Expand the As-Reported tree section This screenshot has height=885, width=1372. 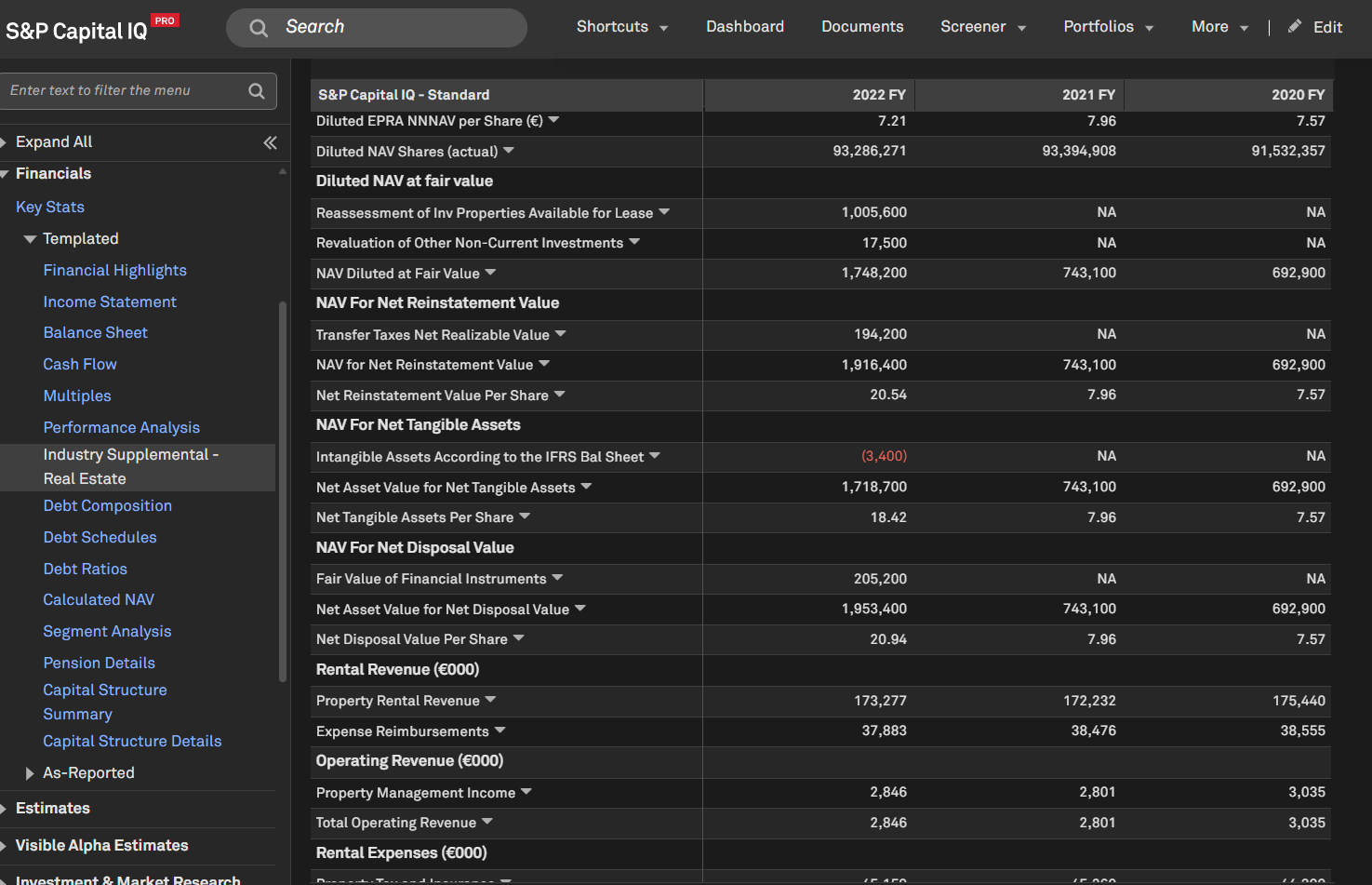coord(30,773)
